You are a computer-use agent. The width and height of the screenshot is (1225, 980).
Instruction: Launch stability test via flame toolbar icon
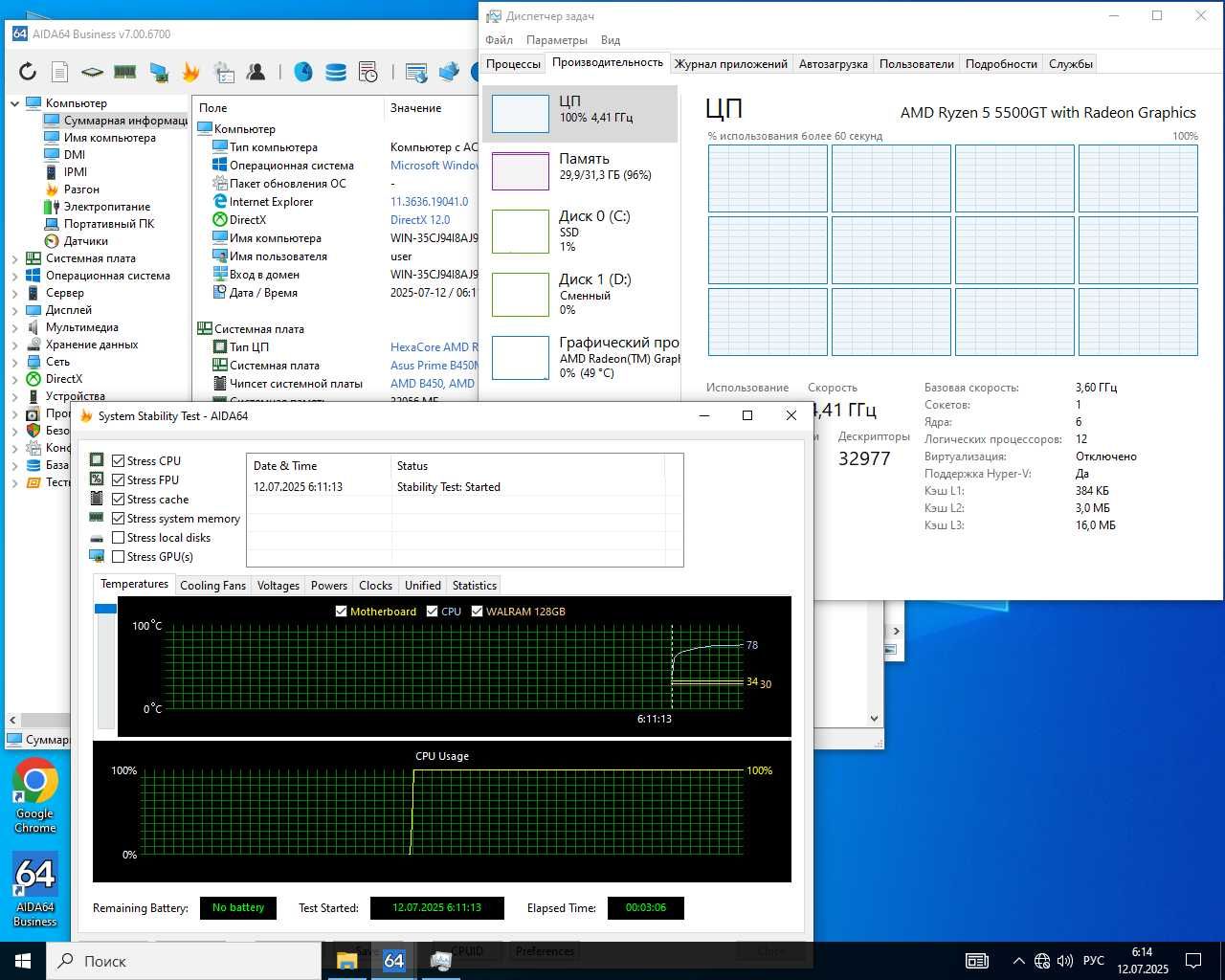click(x=190, y=71)
